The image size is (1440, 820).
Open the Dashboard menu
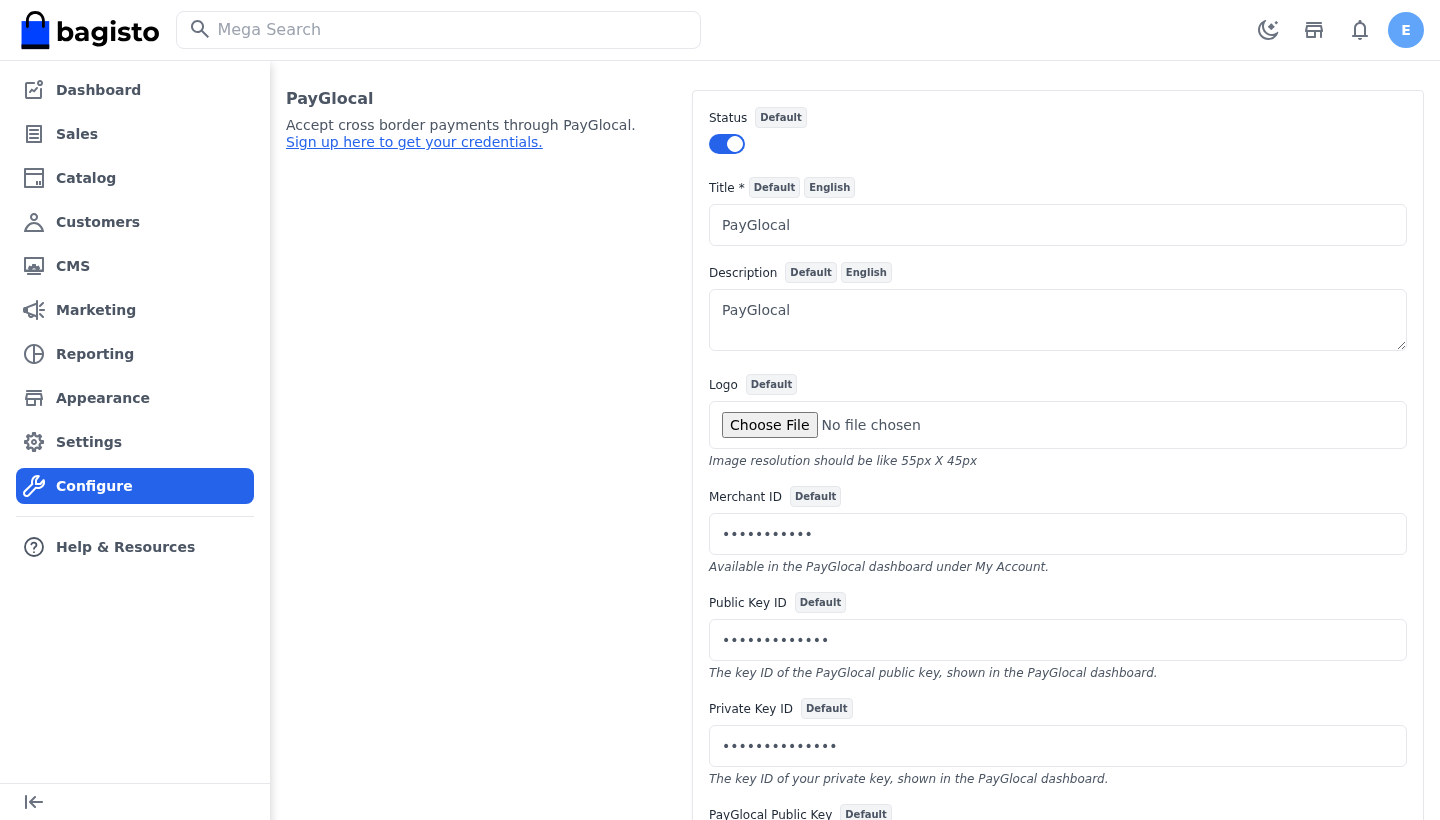click(x=135, y=90)
